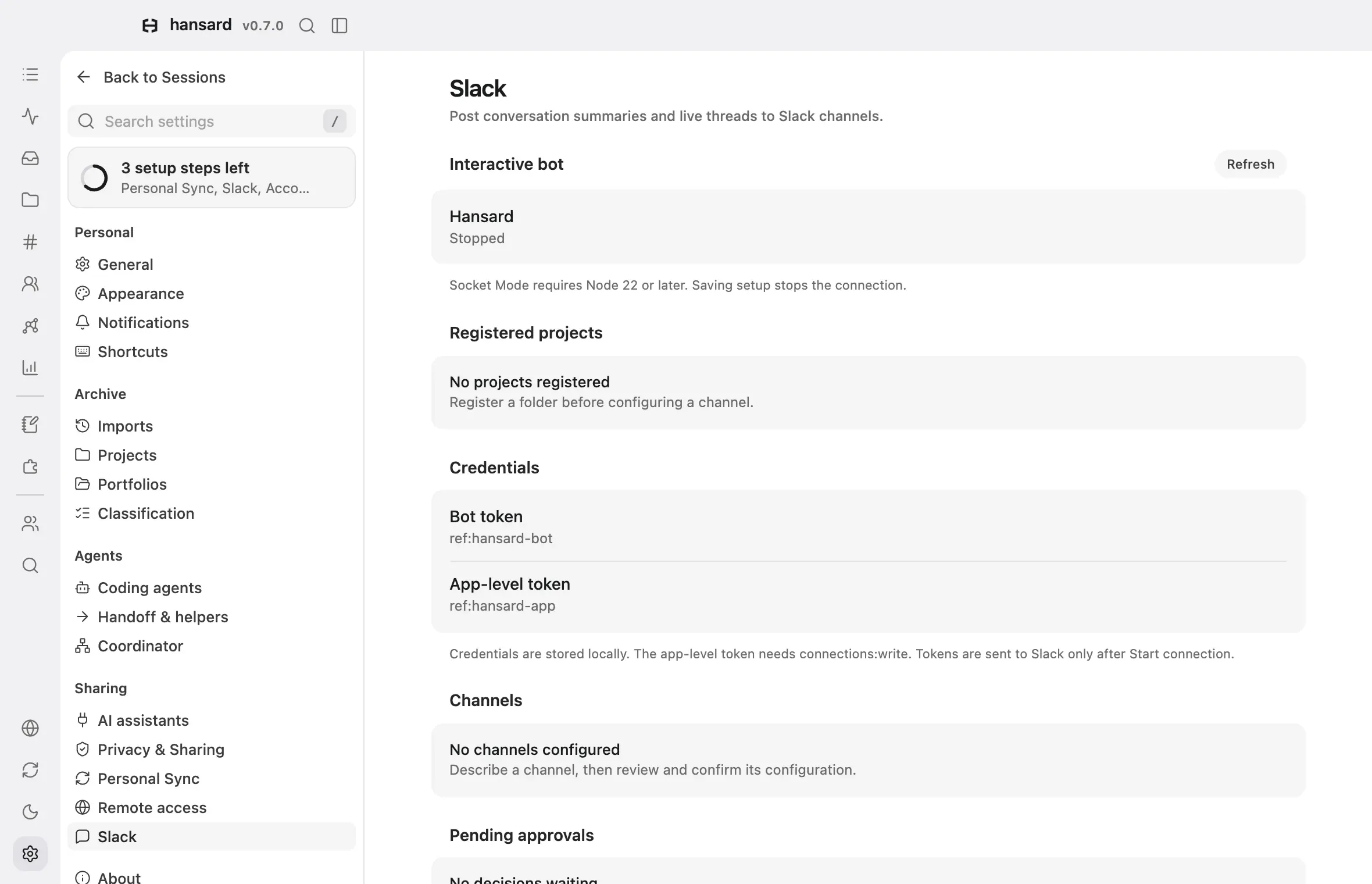Image resolution: width=1372 pixels, height=884 pixels.
Task: Open the list icon at top of left rail
Action: (30, 74)
